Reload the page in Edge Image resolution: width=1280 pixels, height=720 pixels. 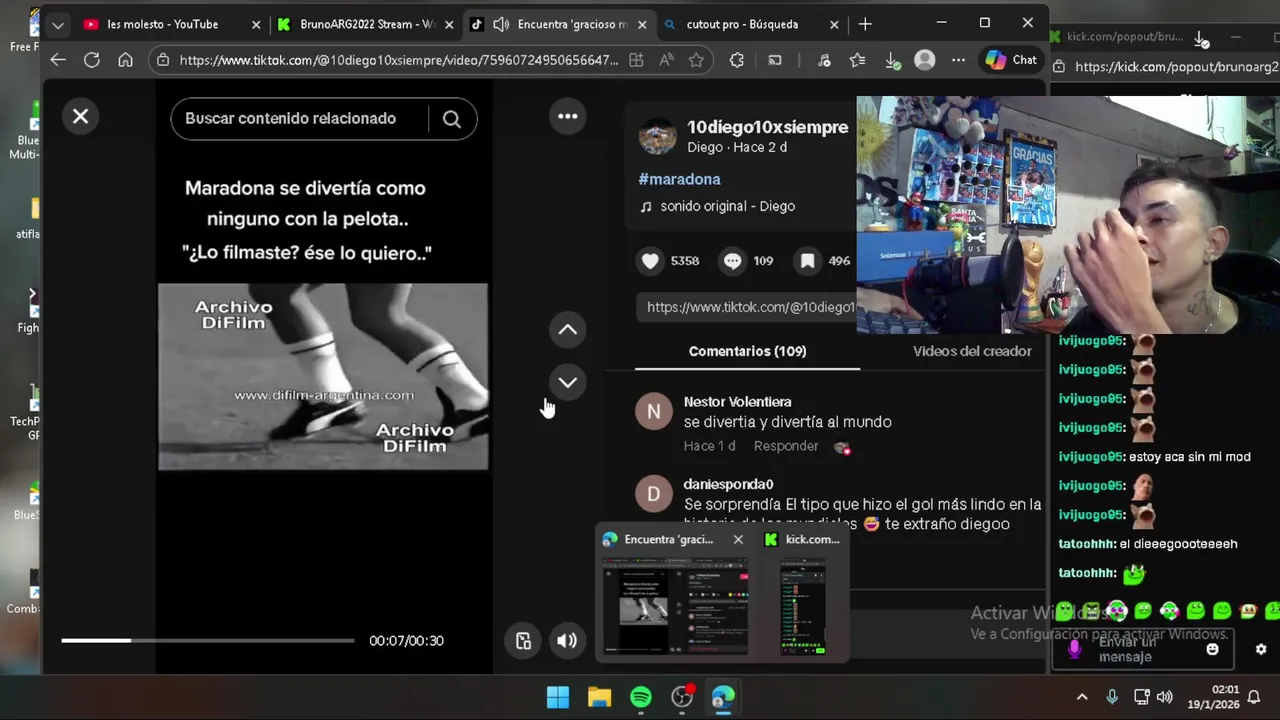(x=91, y=60)
